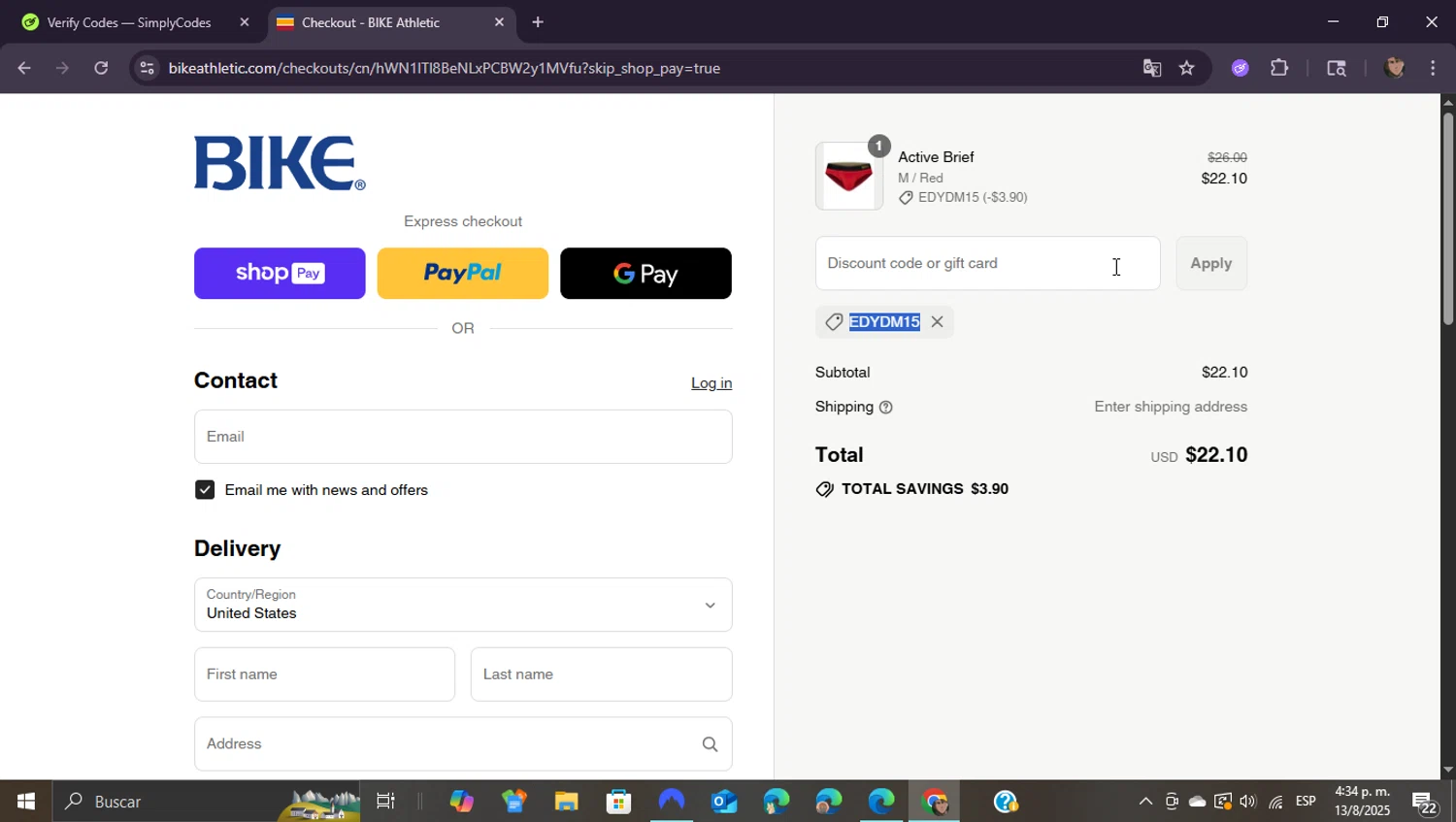Open network icon in system tray

(1275, 802)
